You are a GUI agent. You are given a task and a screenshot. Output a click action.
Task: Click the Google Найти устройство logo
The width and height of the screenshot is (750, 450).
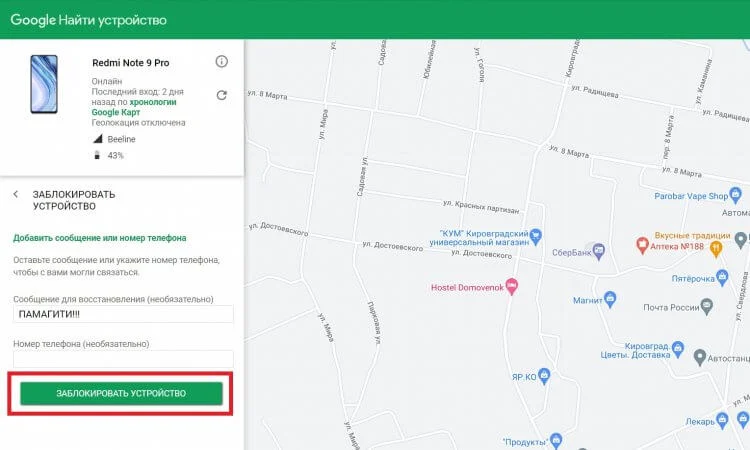coord(89,20)
